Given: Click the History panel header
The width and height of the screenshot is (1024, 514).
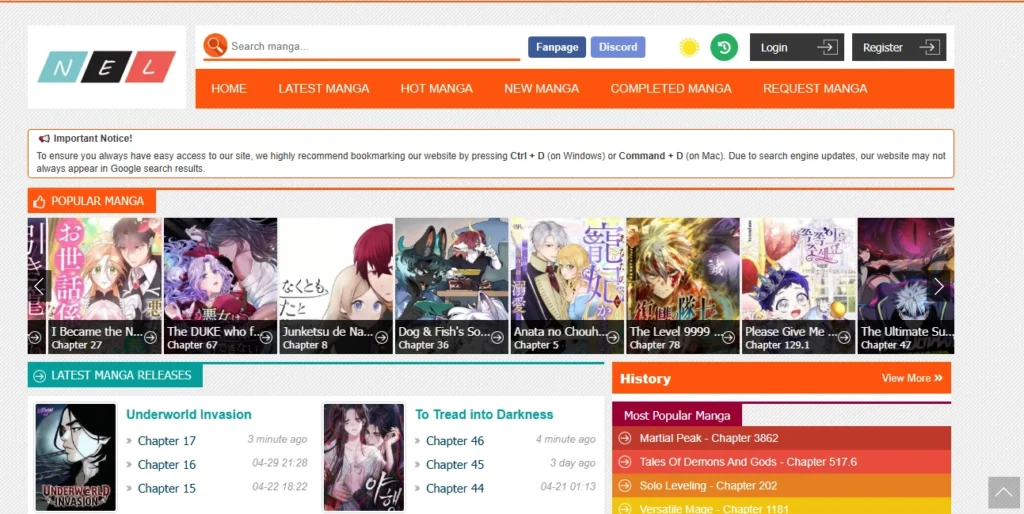Looking at the screenshot, I should point(781,378).
